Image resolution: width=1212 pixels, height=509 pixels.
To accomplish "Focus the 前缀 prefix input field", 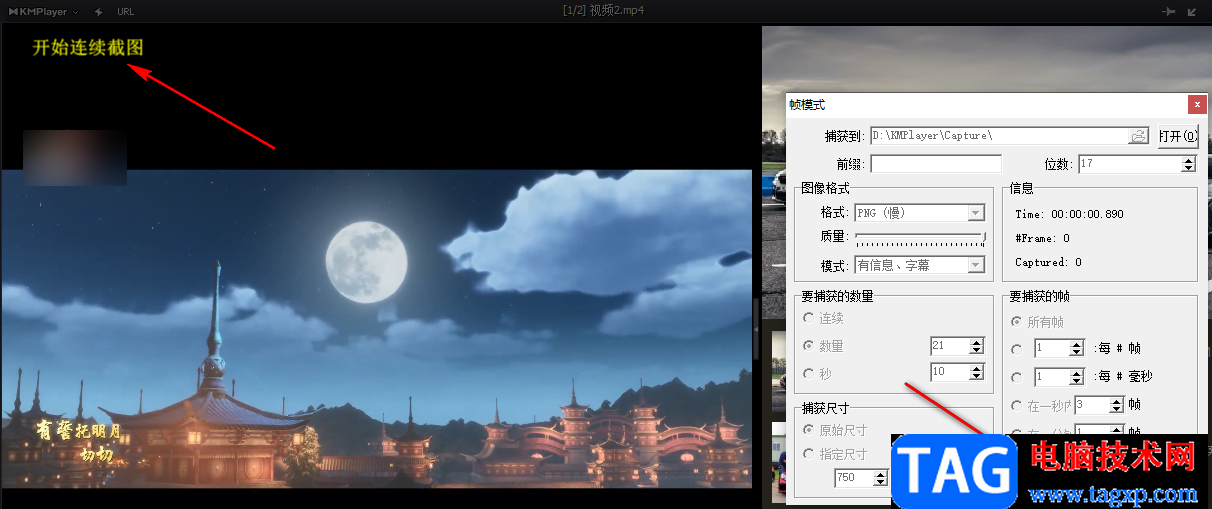I will tap(936, 163).
